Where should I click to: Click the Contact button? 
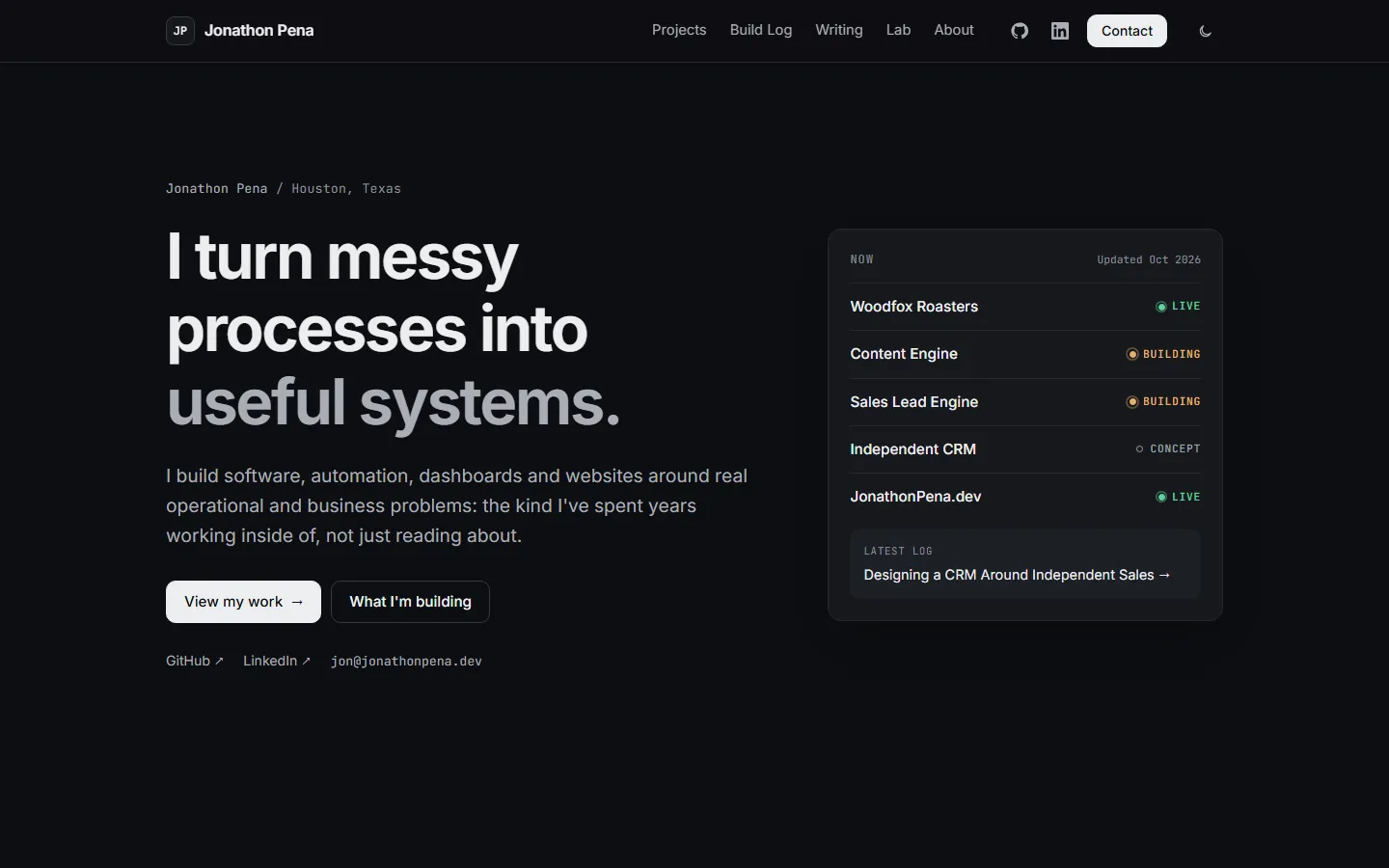click(x=1127, y=31)
